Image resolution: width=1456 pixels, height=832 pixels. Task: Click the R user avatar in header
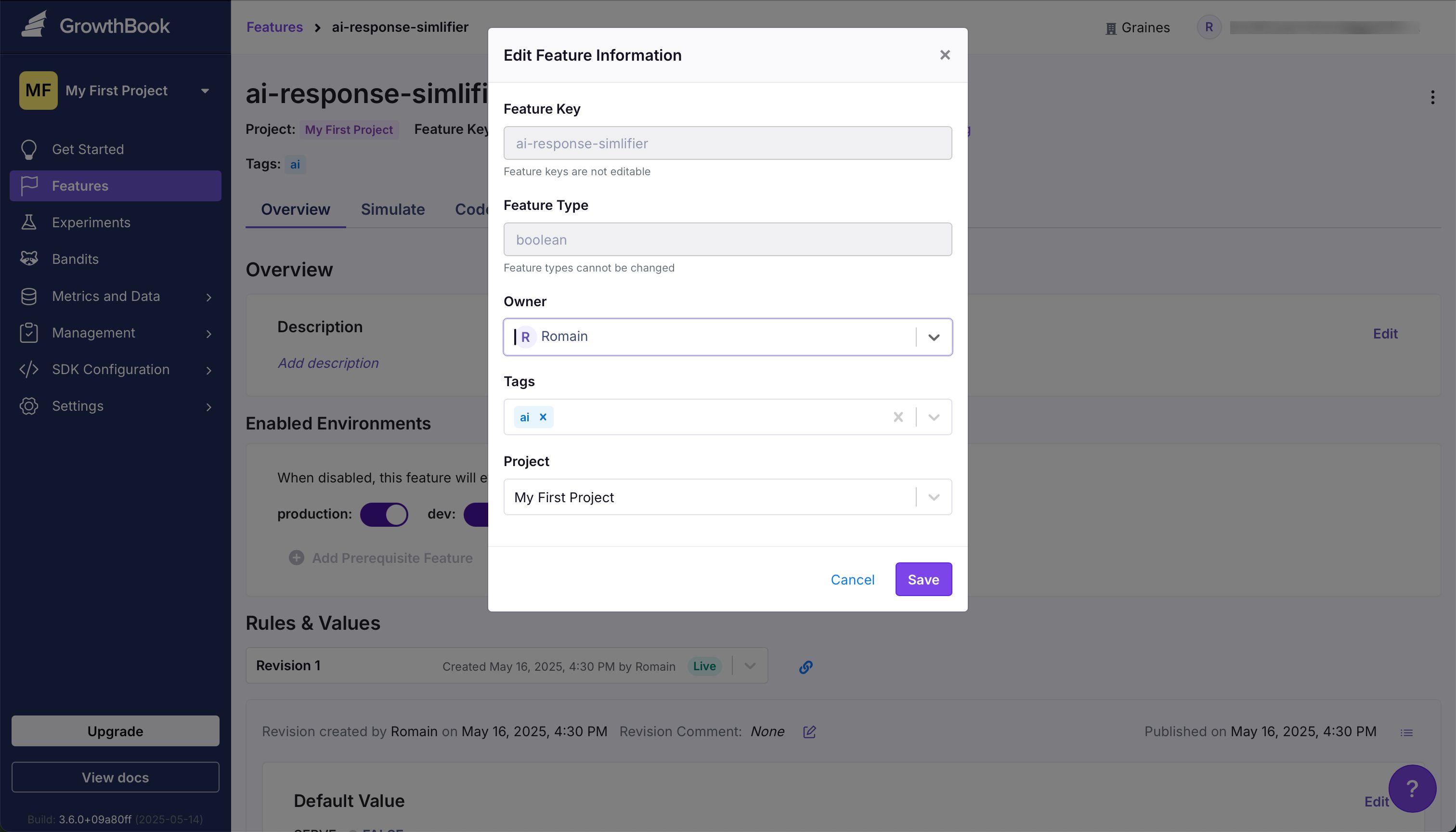point(1209,27)
